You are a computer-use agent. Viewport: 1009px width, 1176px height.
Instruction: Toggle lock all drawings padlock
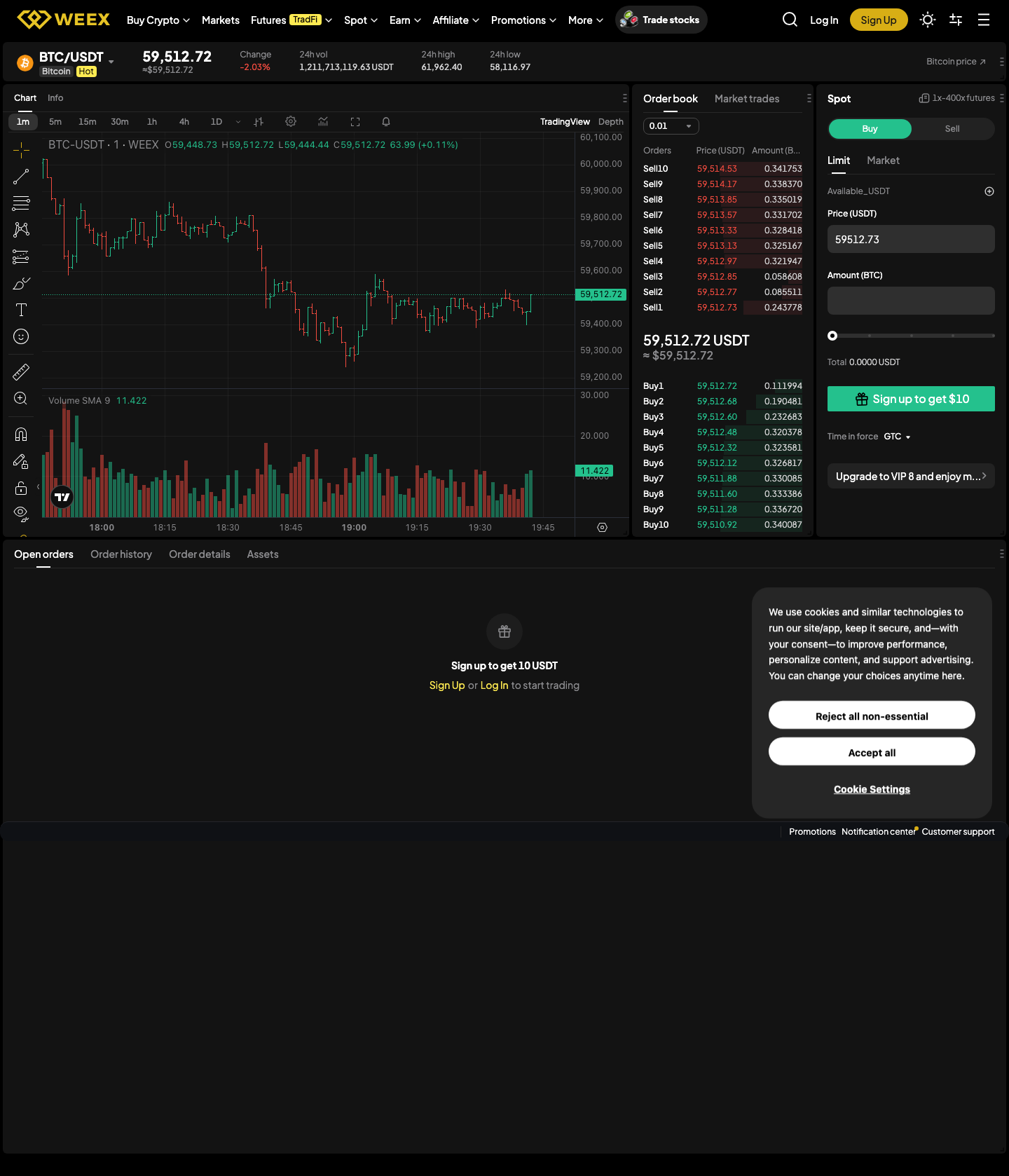(21, 488)
